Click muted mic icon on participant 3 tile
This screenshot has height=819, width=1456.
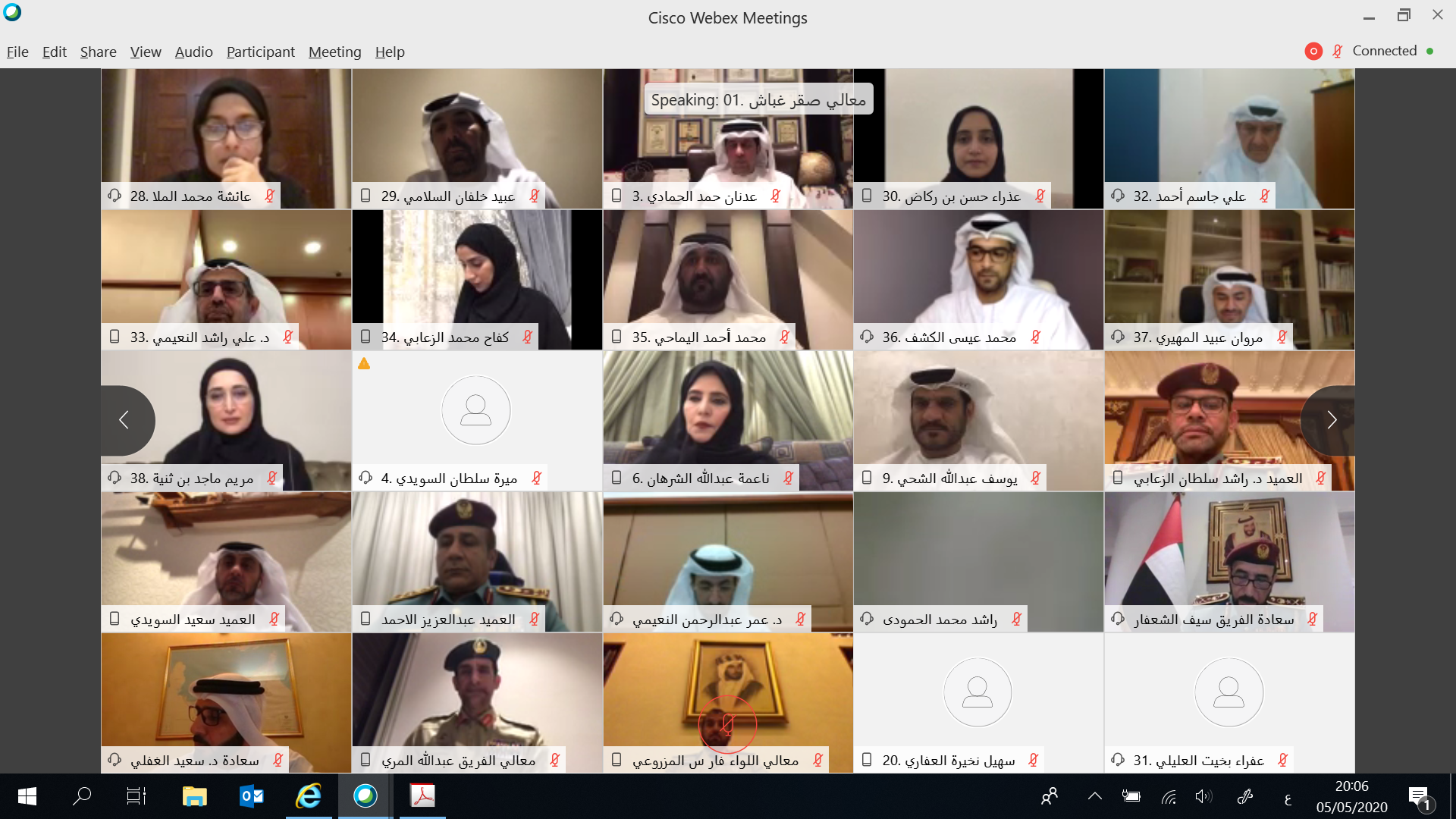click(x=775, y=196)
